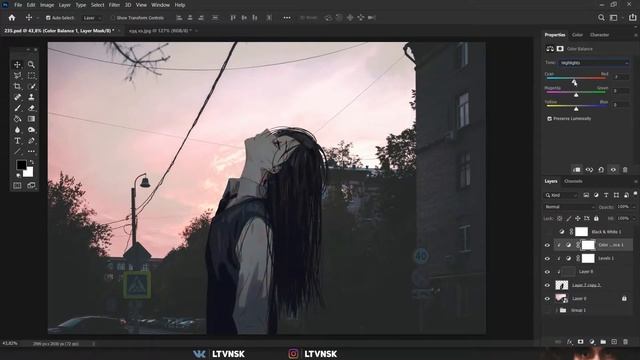Reset Color Balance adjustment defaults
Screen dimensions: 640x360
point(601,169)
